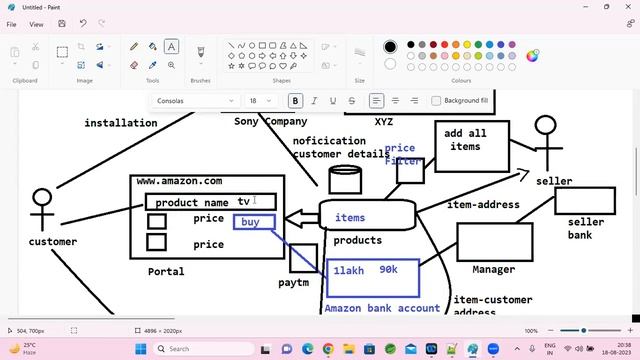
Task: Click the zoom slider handle
Action: coord(584,330)
